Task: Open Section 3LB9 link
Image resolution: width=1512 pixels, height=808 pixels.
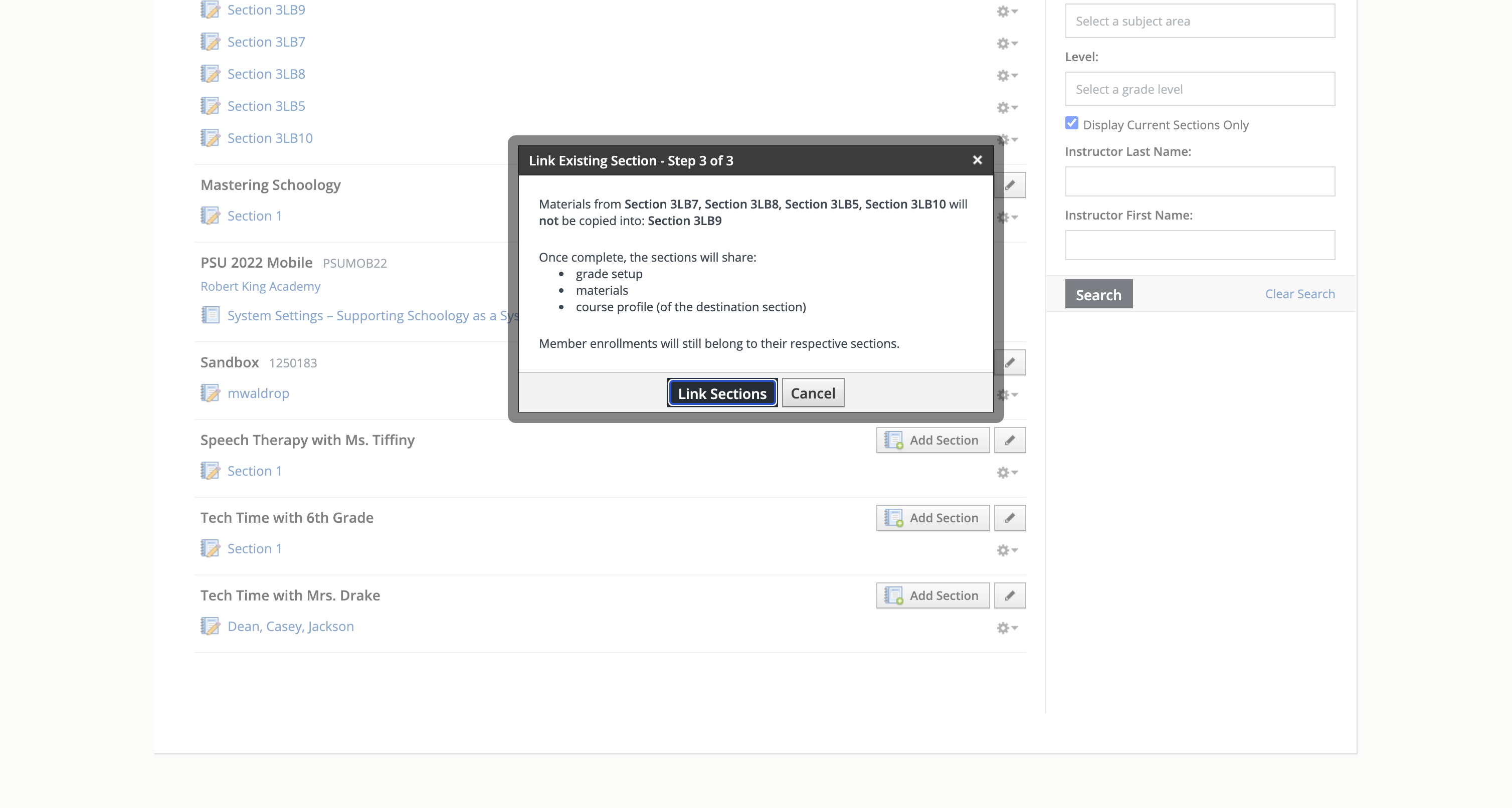Action: (x=266, y=10)
